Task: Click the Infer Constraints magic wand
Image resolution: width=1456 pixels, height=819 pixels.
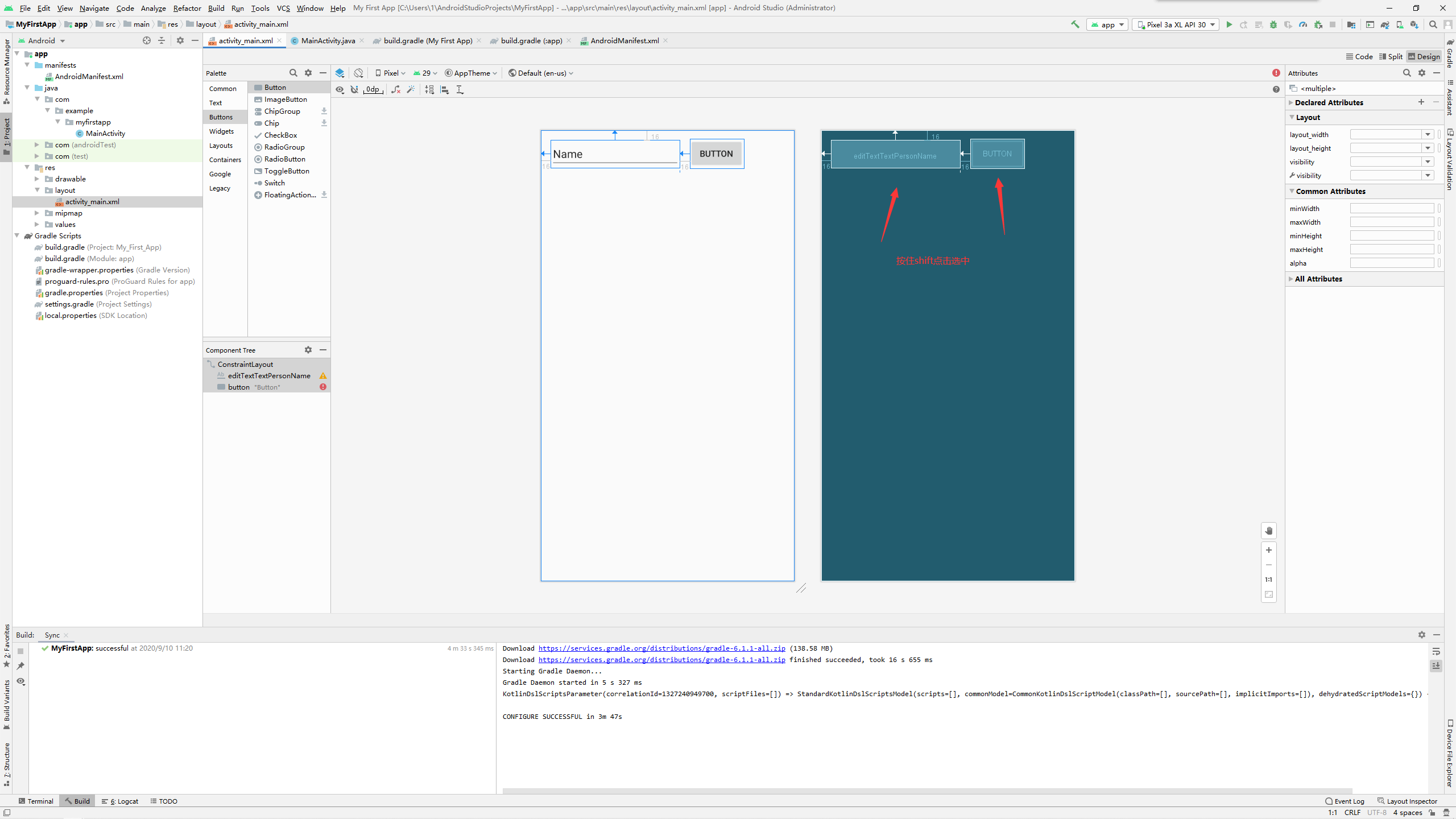Action: 411,89
